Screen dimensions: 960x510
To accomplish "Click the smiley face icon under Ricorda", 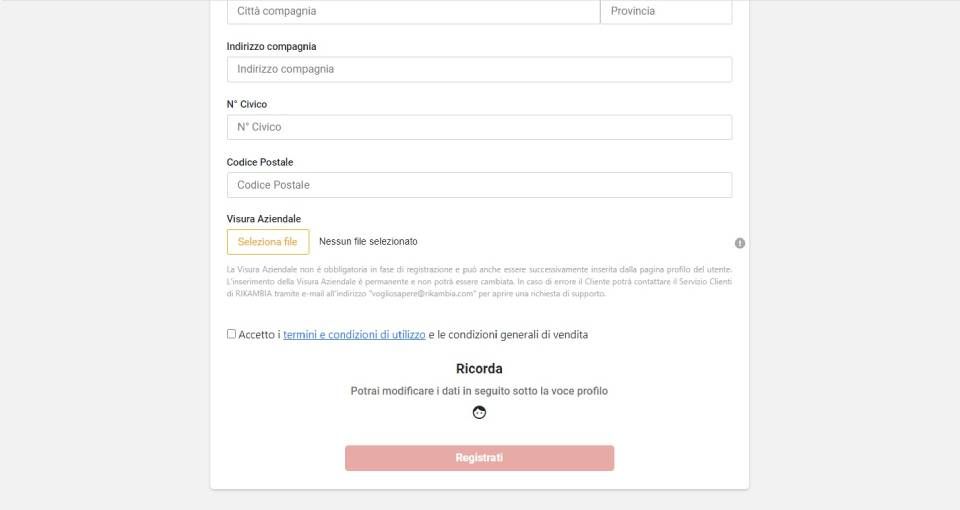I will click(x=479, y=413).
